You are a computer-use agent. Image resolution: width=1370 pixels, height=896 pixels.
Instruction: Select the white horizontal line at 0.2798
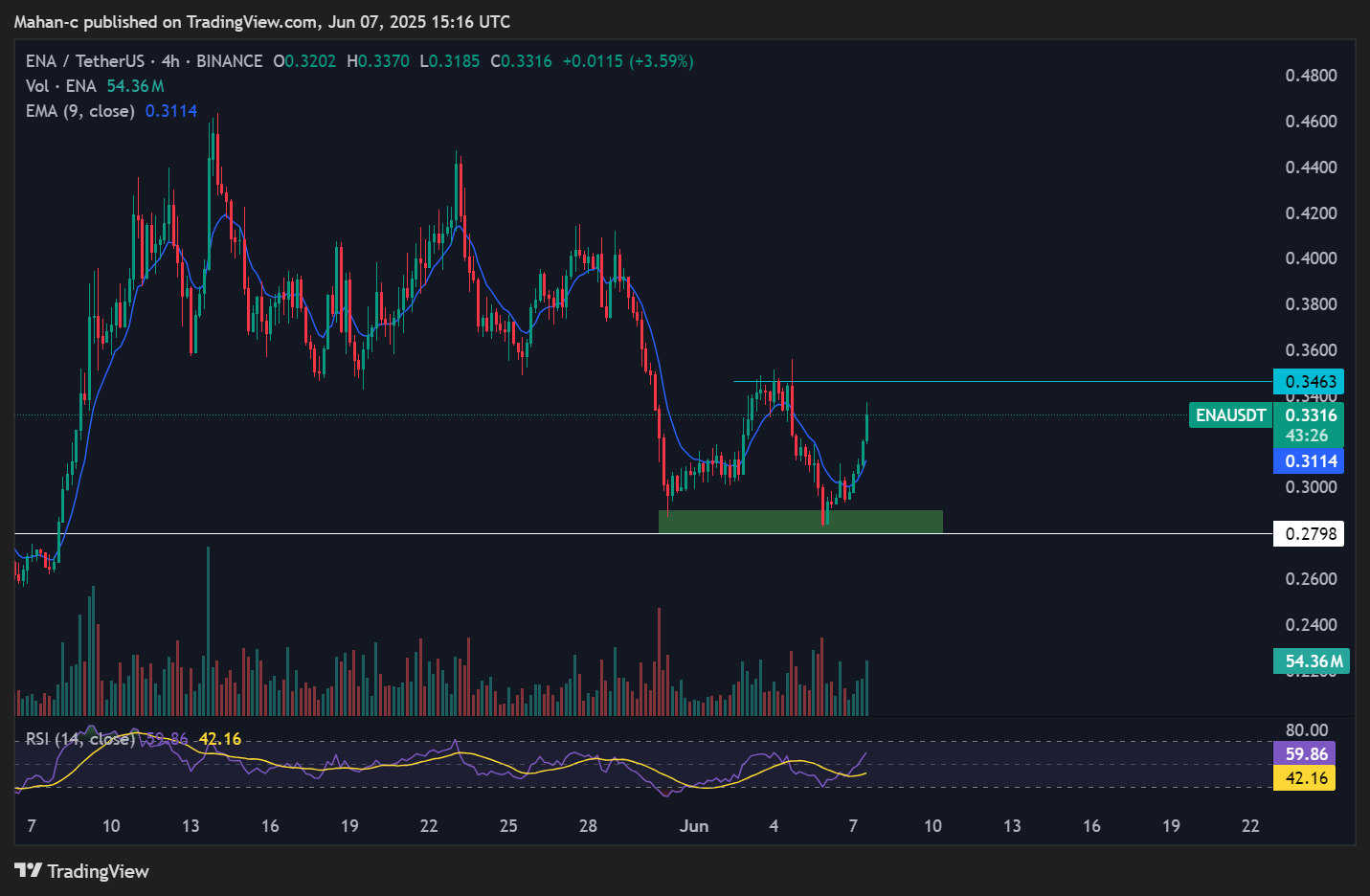tap(383, 533)
